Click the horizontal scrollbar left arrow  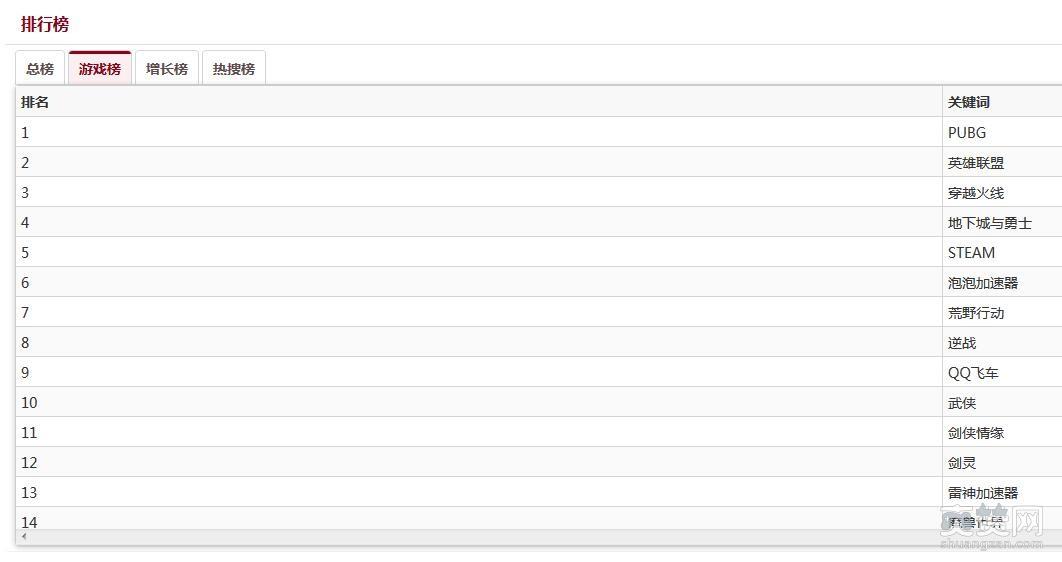[25, 537]
